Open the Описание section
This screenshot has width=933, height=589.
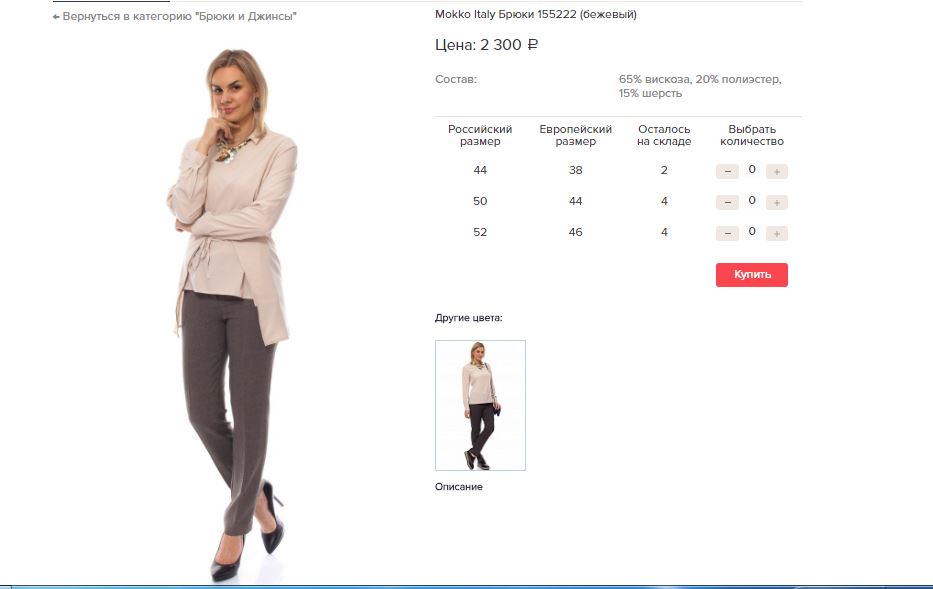click(459, 487)
